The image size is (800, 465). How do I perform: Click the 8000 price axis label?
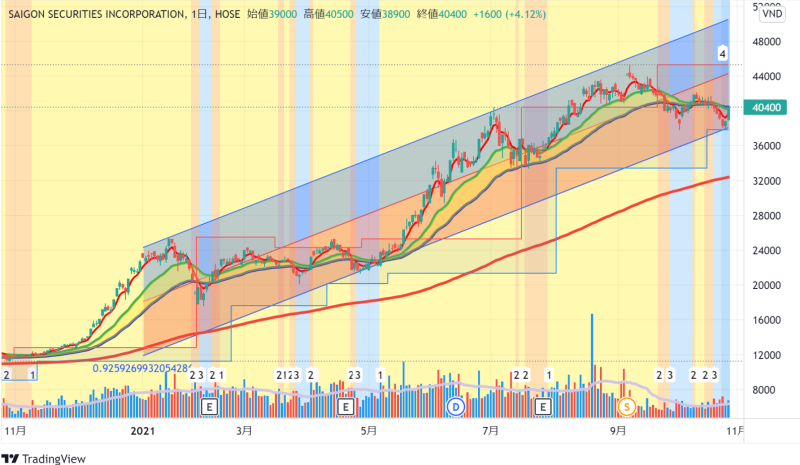(764, 390)
